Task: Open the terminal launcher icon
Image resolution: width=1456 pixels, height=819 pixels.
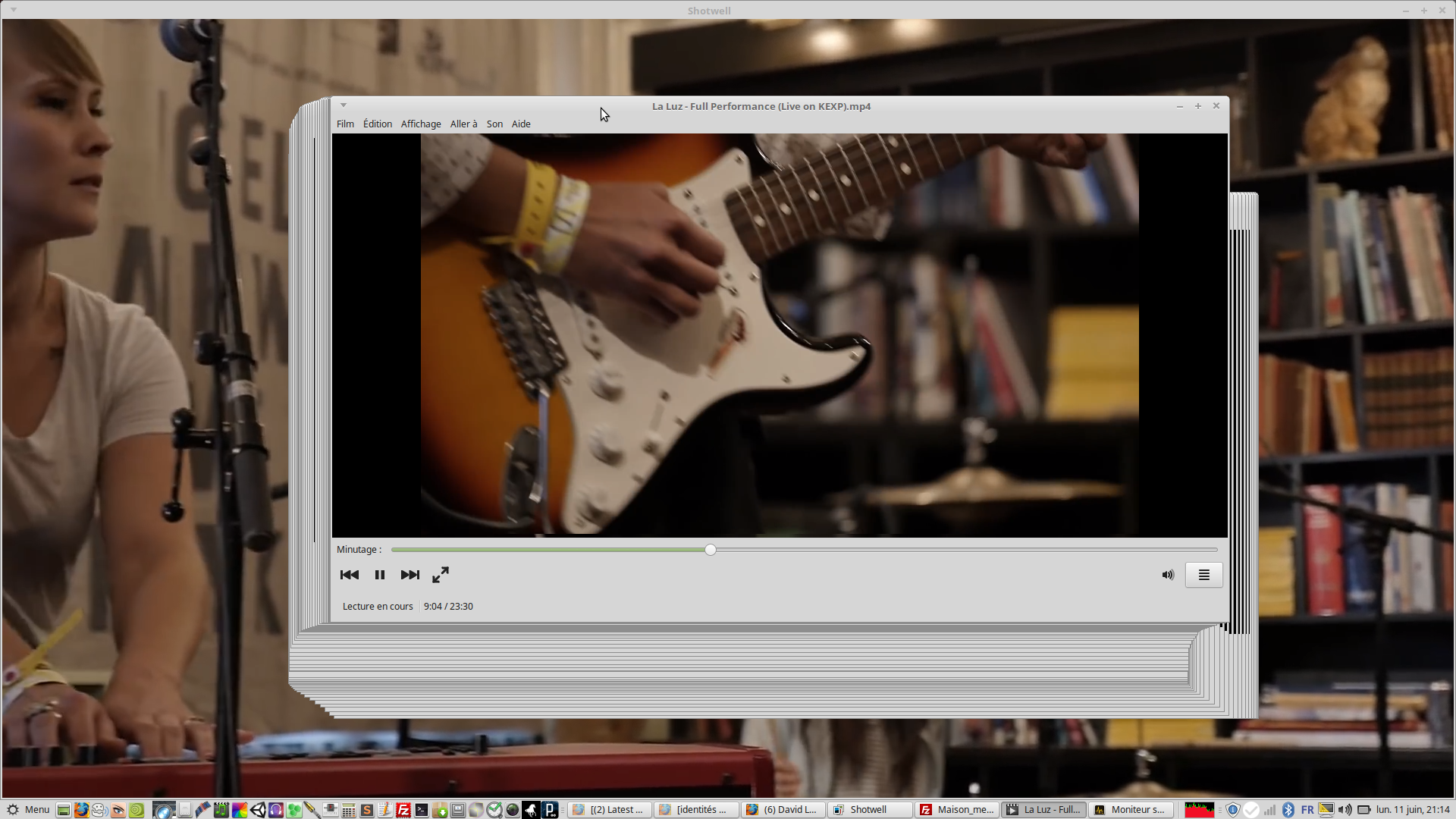Action: tap(422, 810)
